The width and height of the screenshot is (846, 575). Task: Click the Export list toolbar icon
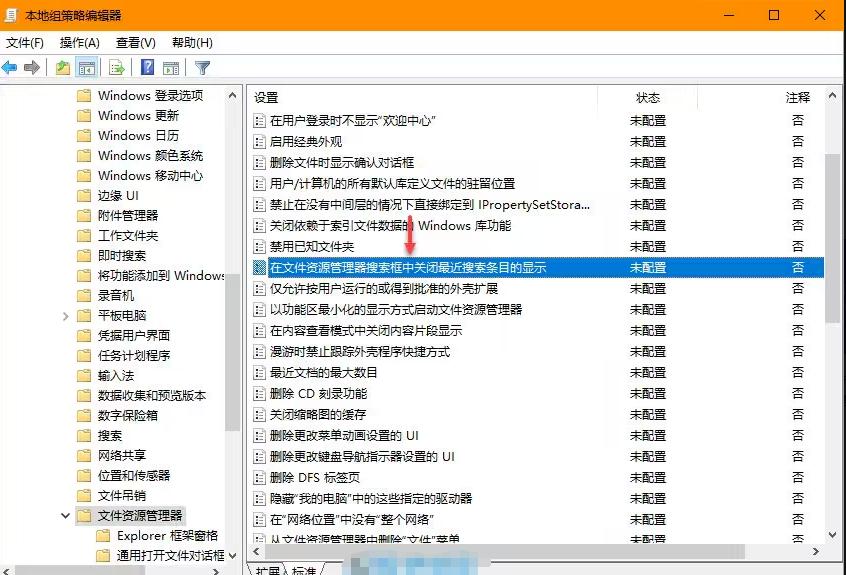[x=117, y=67]
